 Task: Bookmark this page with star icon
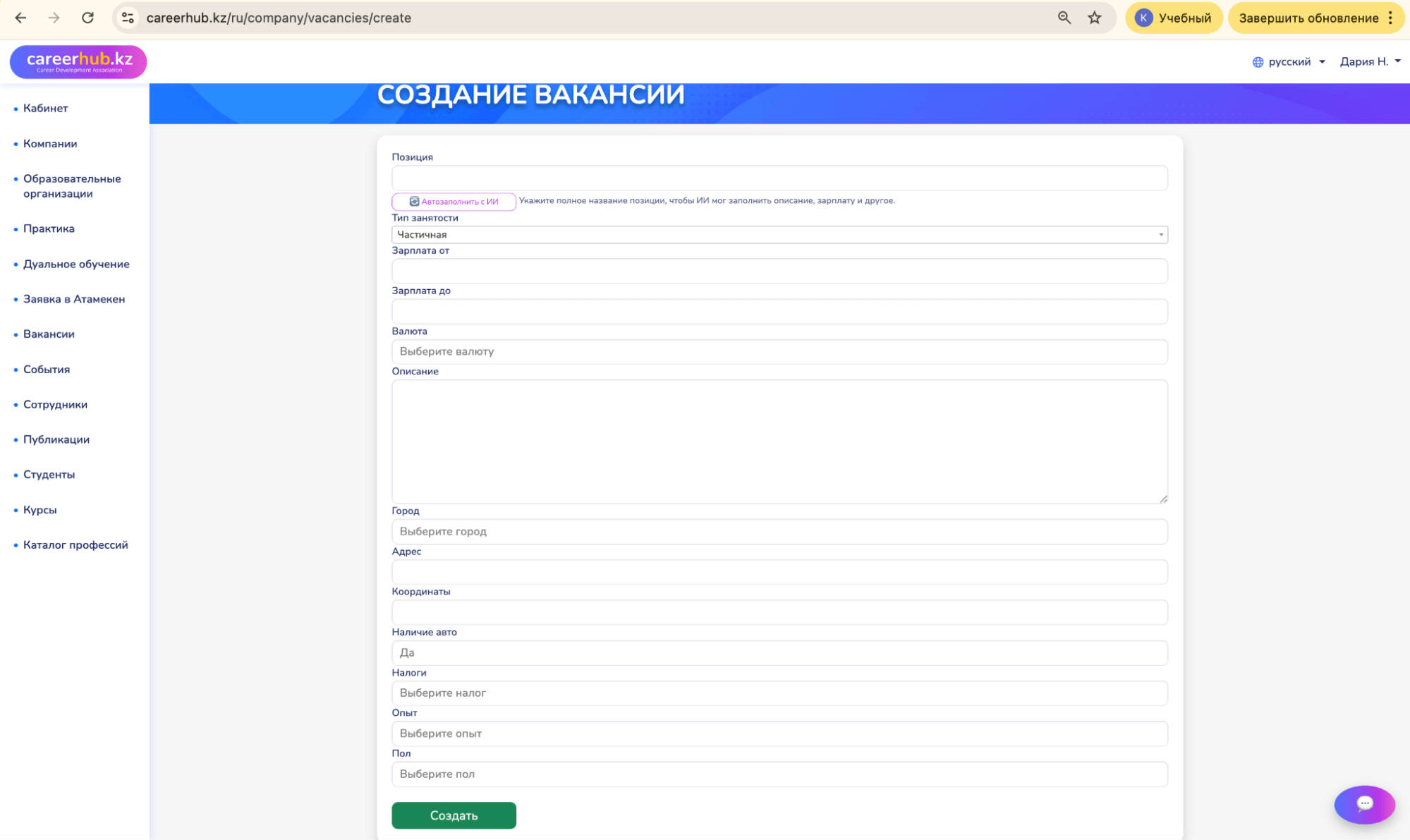tap(1094, 18)
